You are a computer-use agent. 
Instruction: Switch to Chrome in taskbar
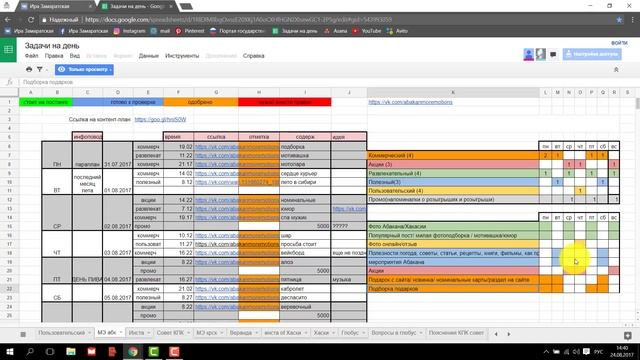point(133,351)
